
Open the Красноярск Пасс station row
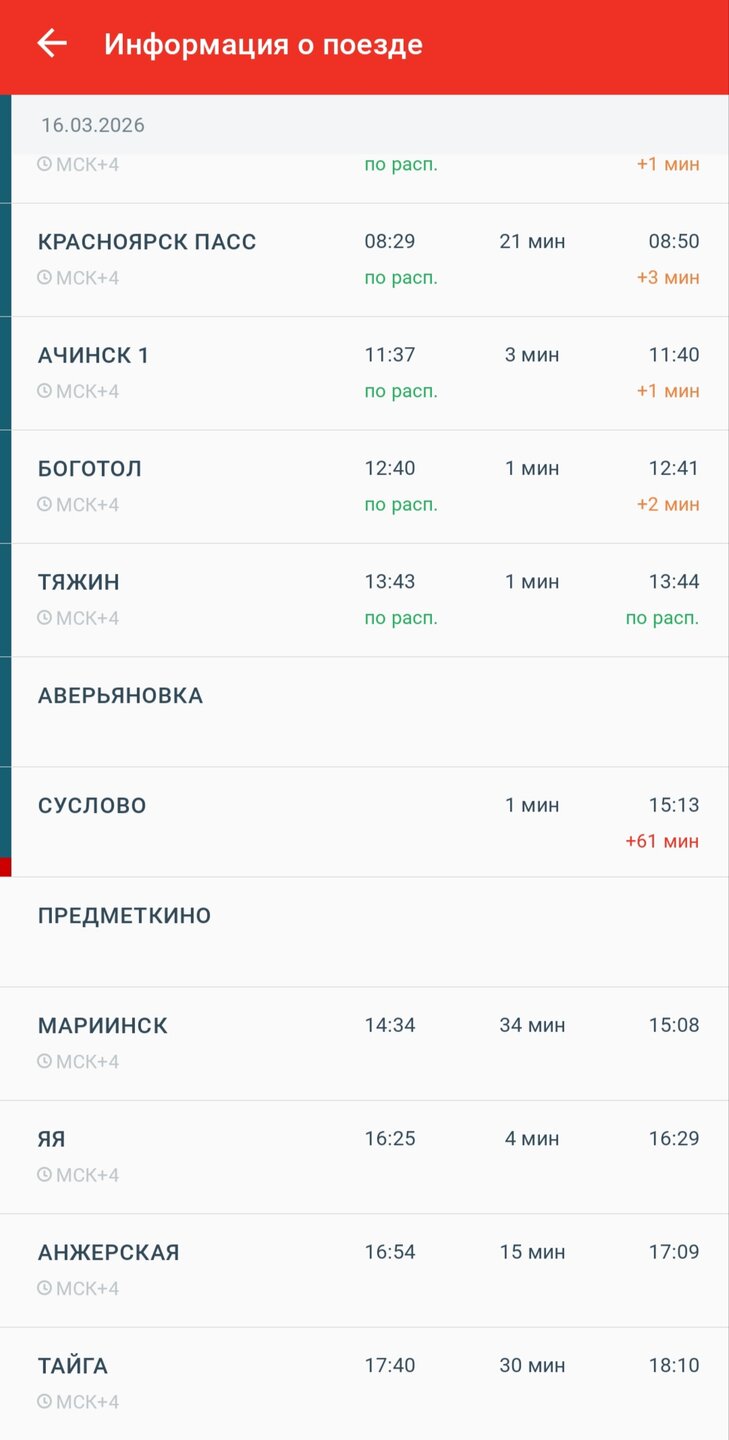(x=147, y=242)
